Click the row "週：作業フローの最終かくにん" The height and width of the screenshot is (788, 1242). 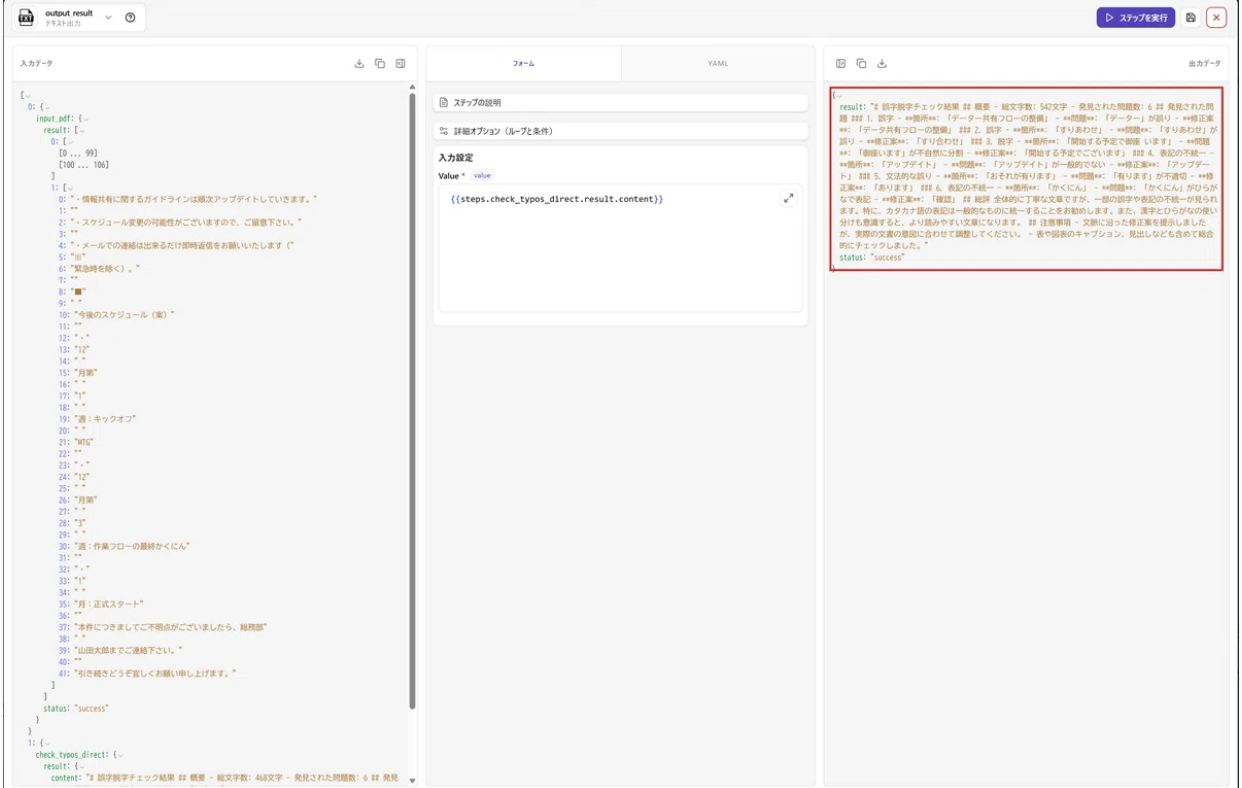point(125,546)
